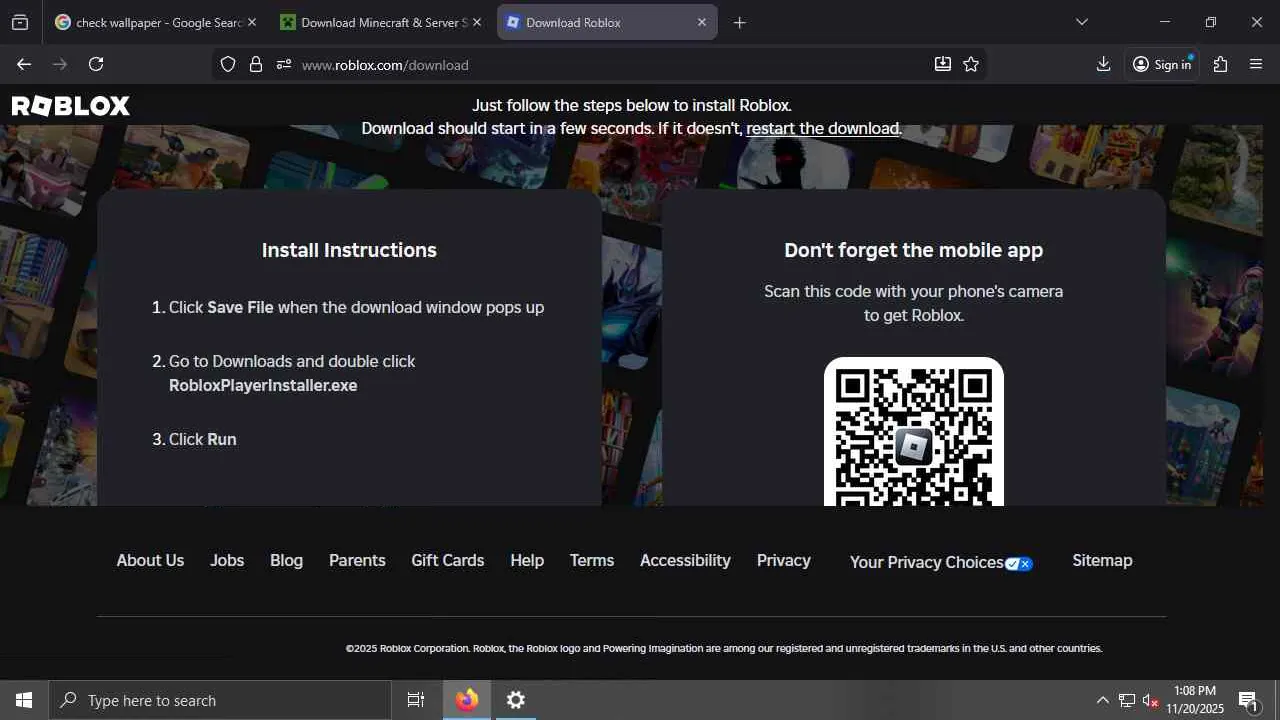
Task: Open site permissions icon in address bar
Action: (284, 64)
